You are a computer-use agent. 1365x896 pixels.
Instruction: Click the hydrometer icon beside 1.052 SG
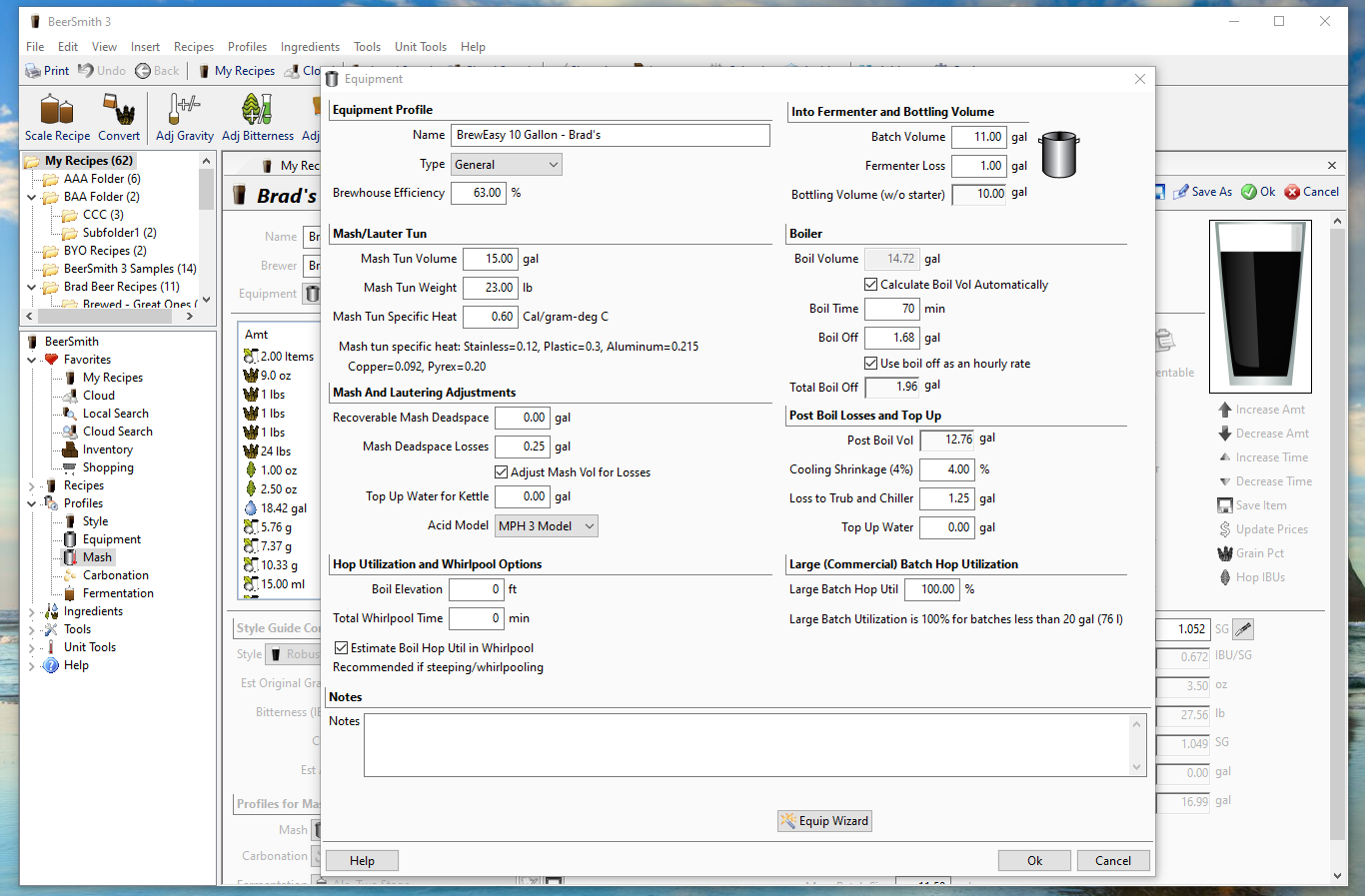coord(1243,629)
